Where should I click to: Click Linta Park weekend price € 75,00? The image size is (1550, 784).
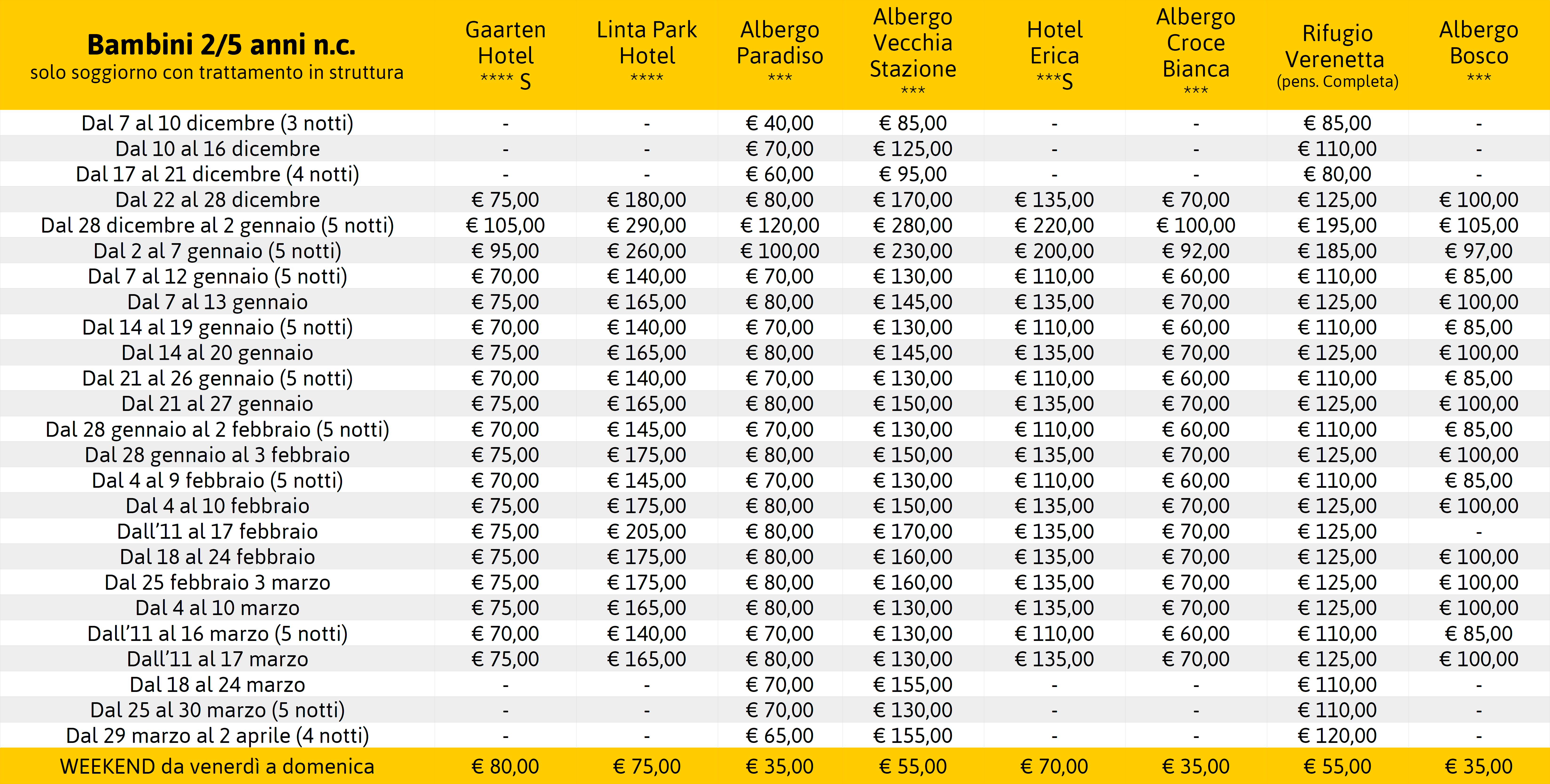(647, 767)
